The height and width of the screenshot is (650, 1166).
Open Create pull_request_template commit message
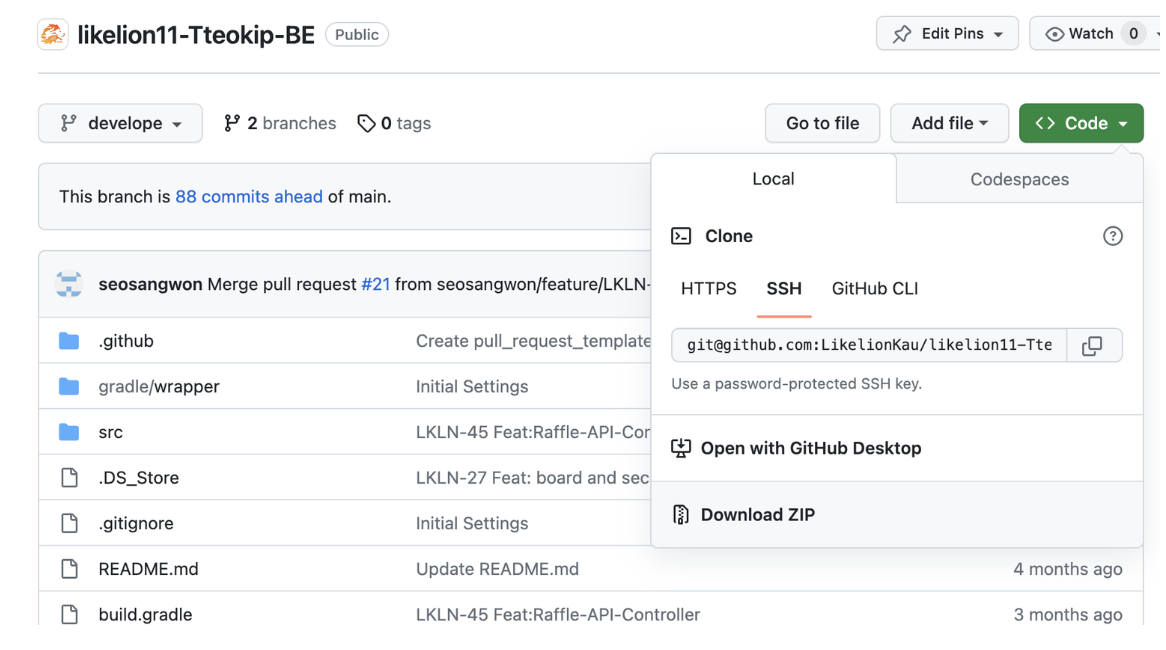pyautogui.click(x=532, y=341)
